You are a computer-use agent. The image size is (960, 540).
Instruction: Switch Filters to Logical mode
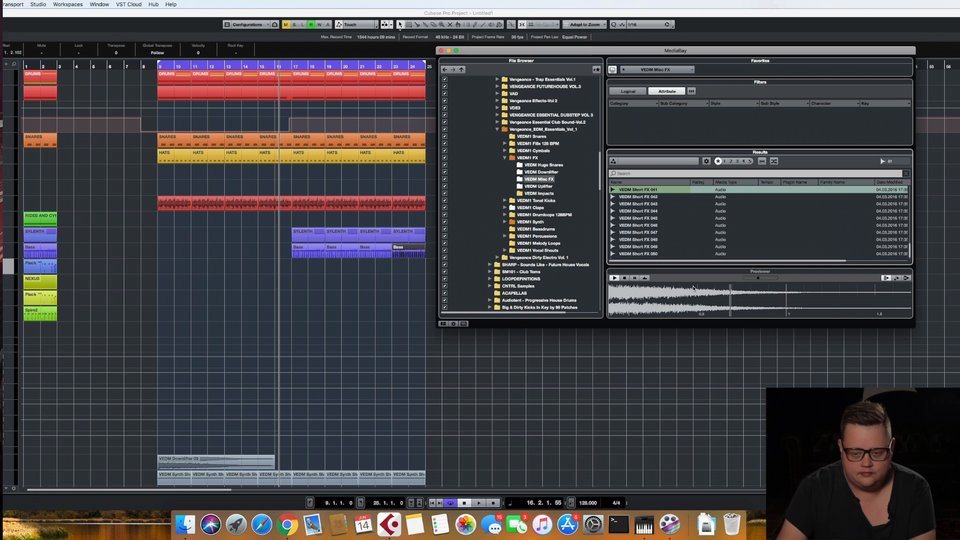tap(628, 91)
